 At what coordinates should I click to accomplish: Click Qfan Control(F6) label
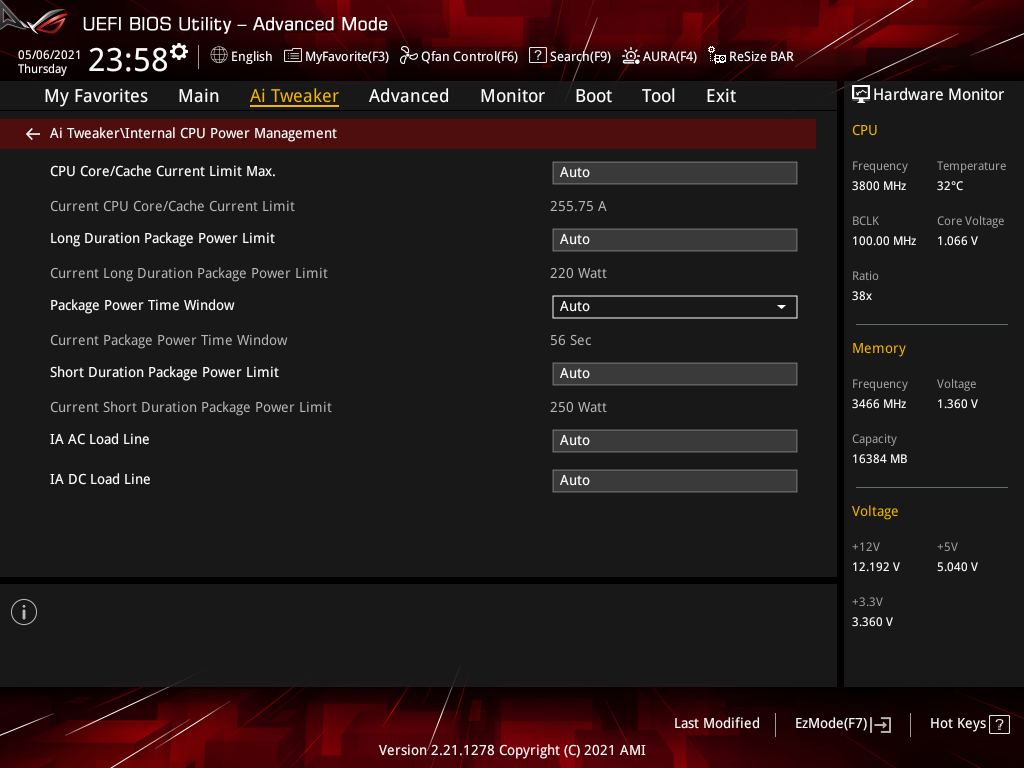[x=470, y=56]
